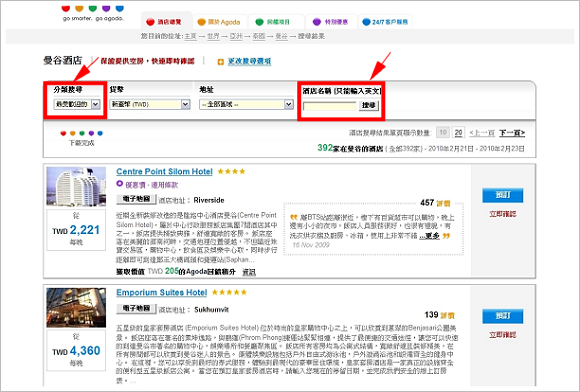Click the Riverside hotel address text

coord(209,200)
